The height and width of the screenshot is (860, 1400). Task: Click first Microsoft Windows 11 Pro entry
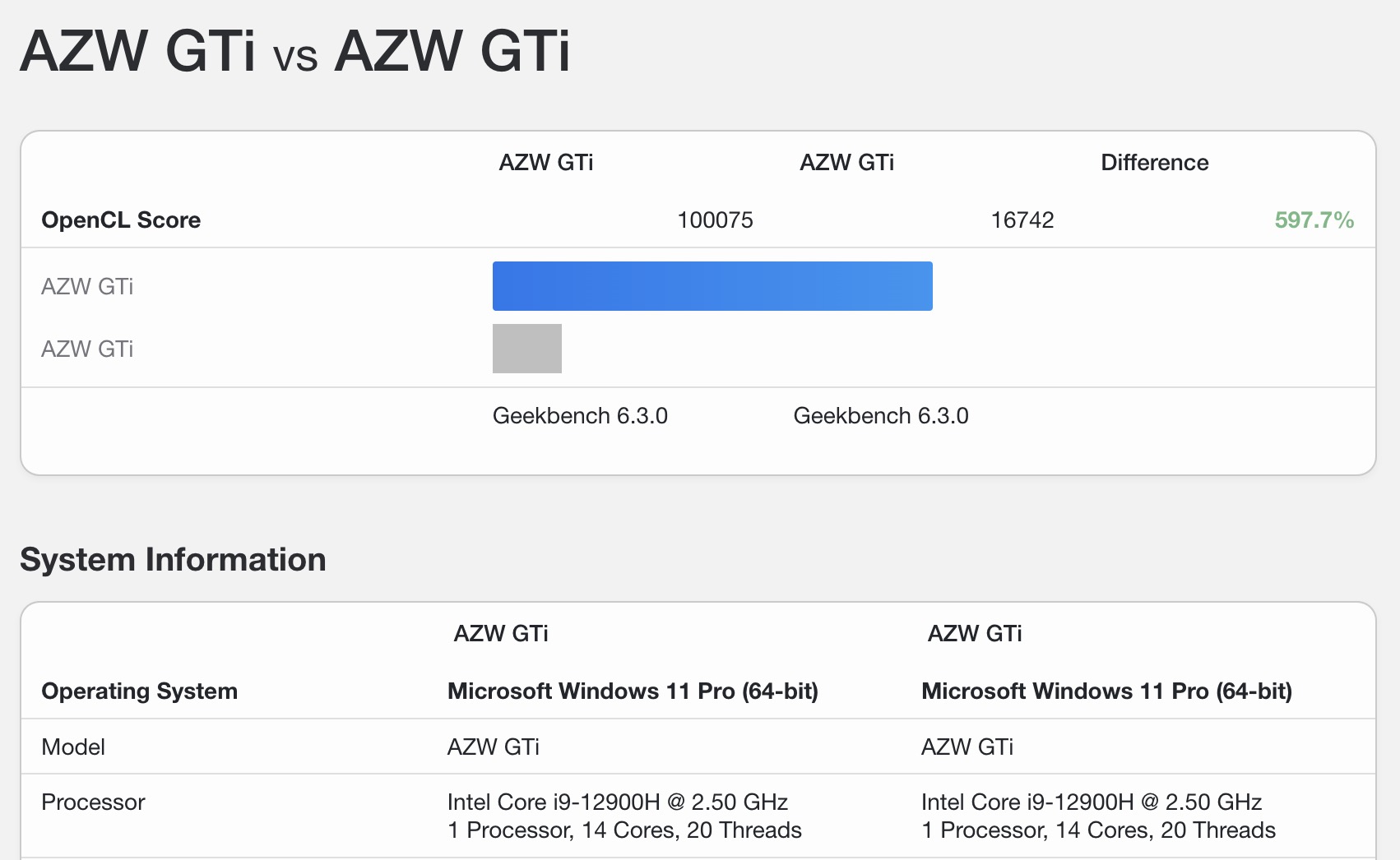[633, 691]
